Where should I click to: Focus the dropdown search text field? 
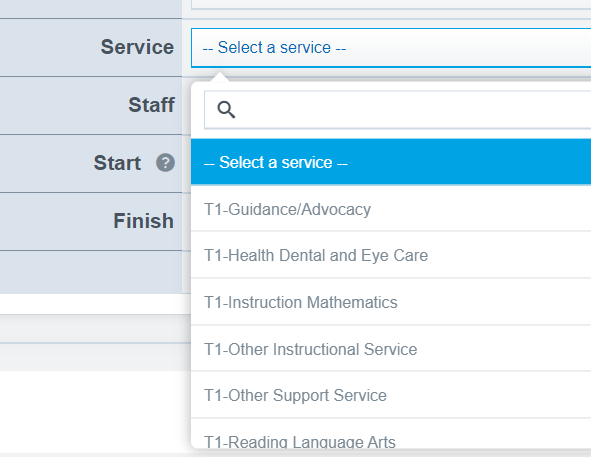(x=398, y=110)
